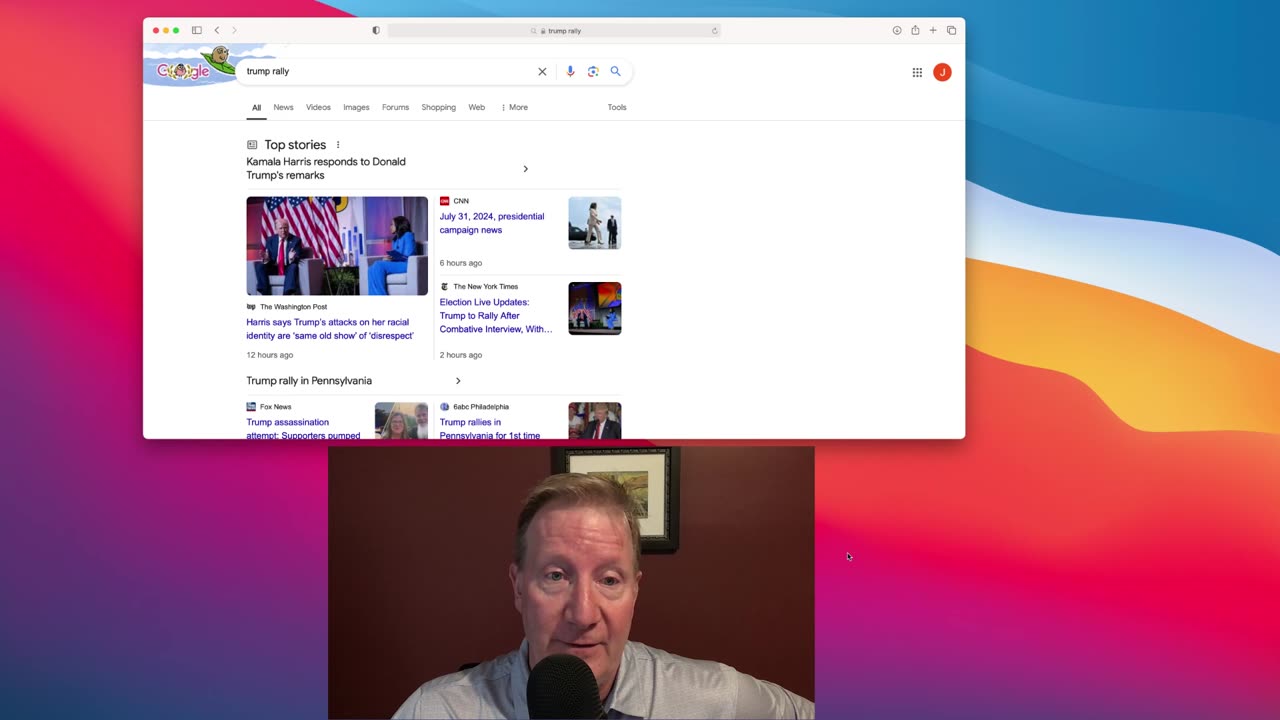1280x720 pixels.
Task: Click The Washington Post source label
Action: (x=293, y=307)
